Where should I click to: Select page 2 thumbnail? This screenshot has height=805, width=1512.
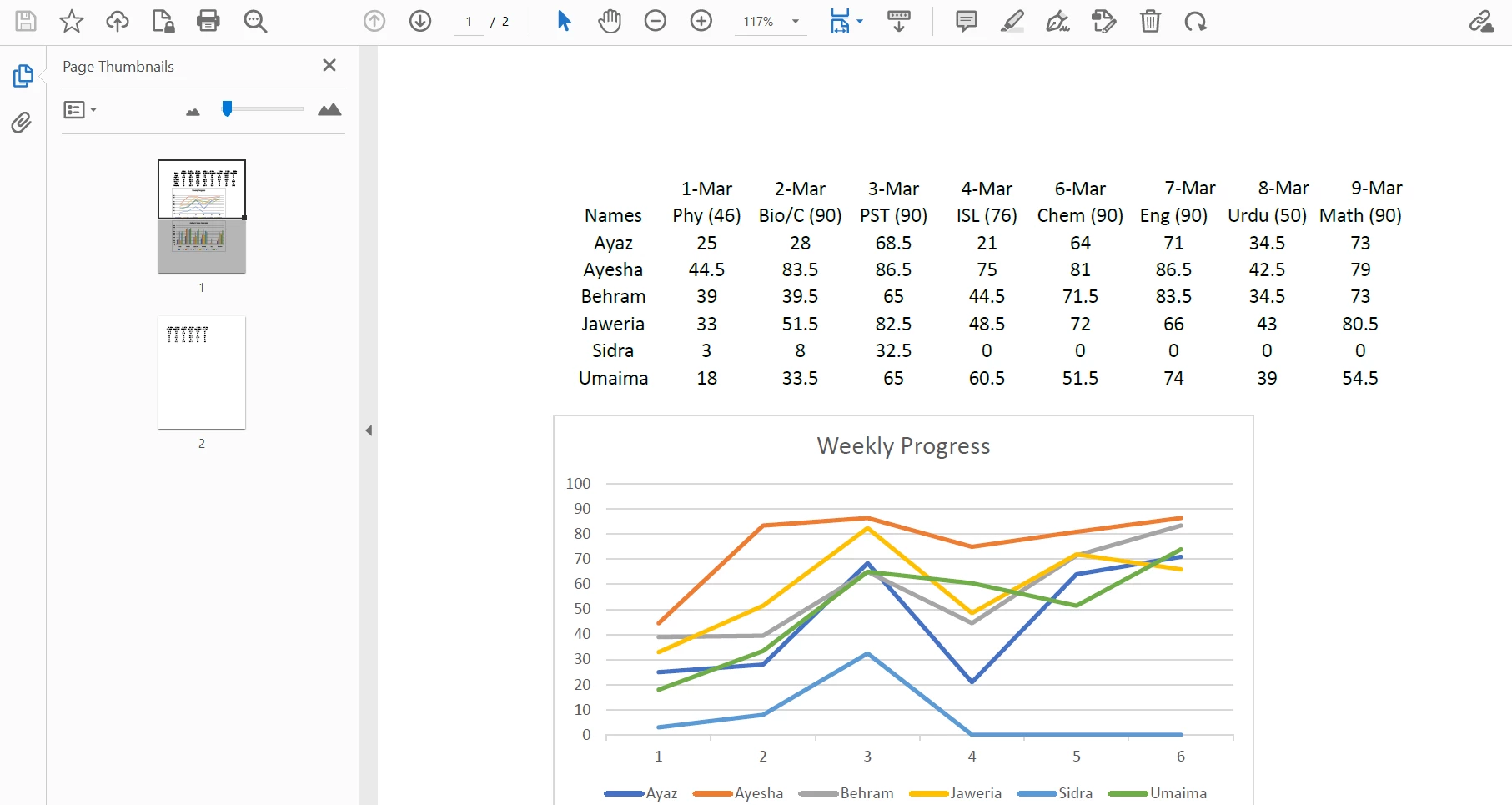(x=202, y=372)
